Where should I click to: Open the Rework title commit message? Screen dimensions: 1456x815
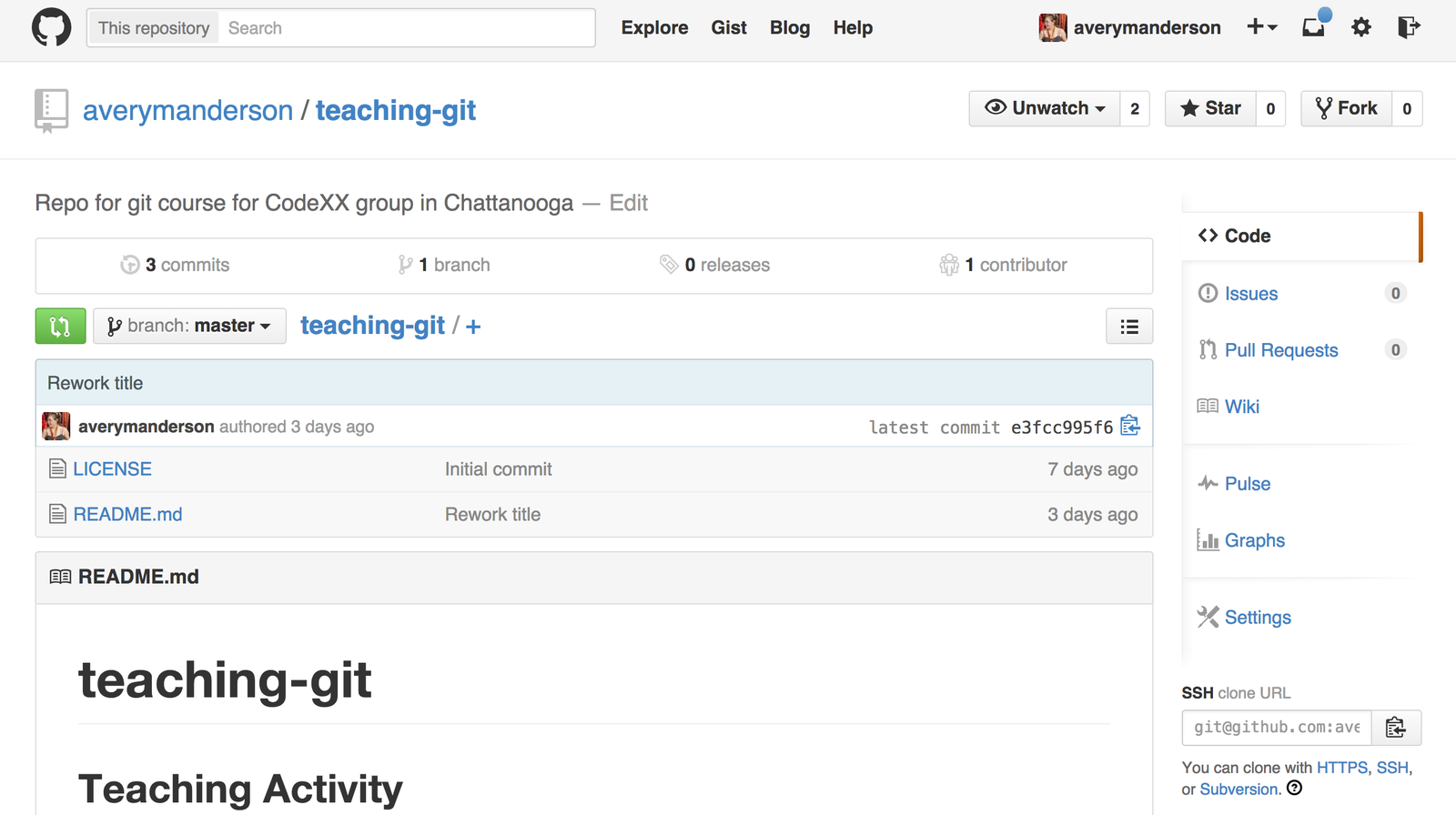(x=95, y=383)
